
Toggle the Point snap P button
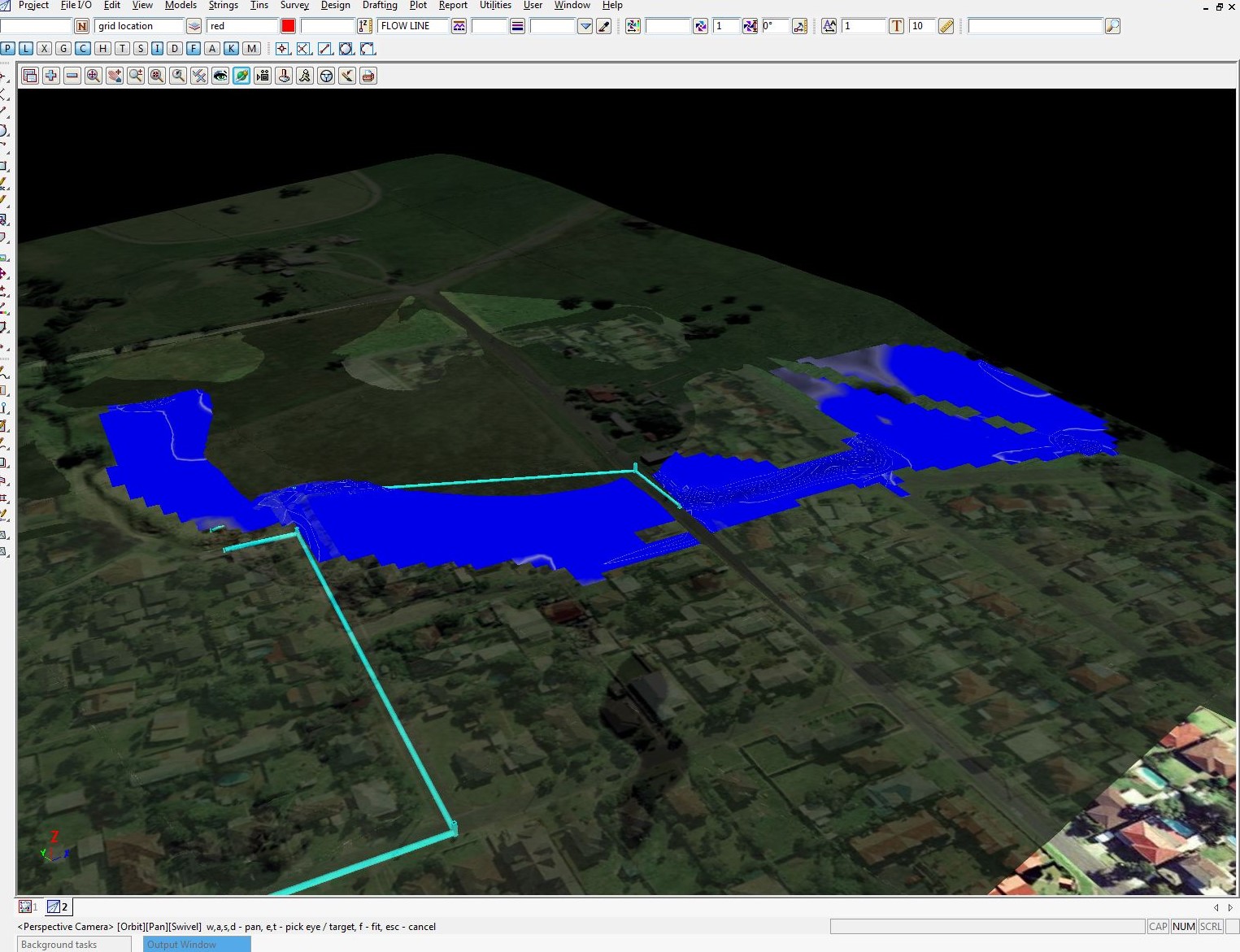[8, 49]
